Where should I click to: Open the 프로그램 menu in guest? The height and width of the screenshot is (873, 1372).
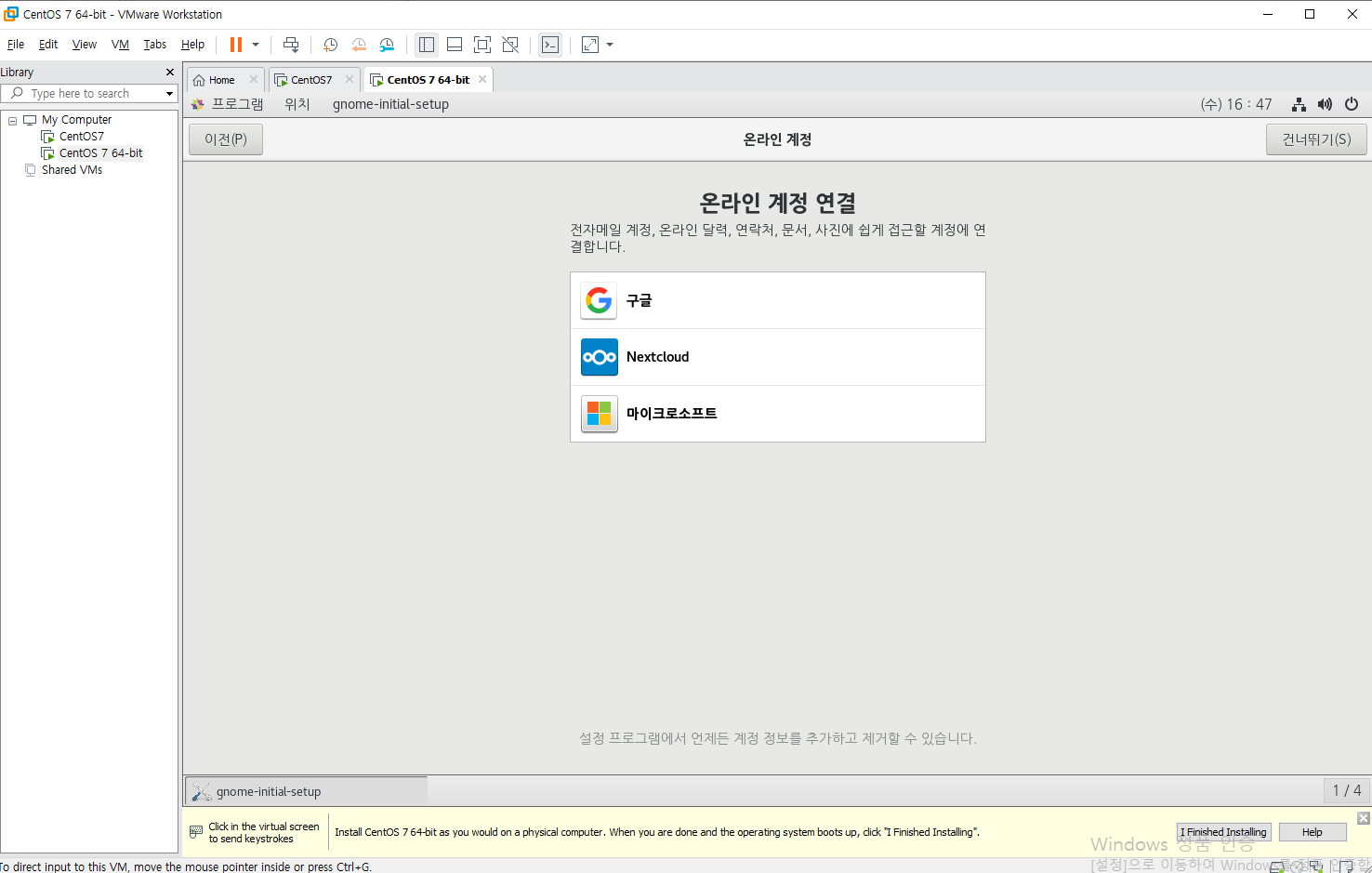237,104
